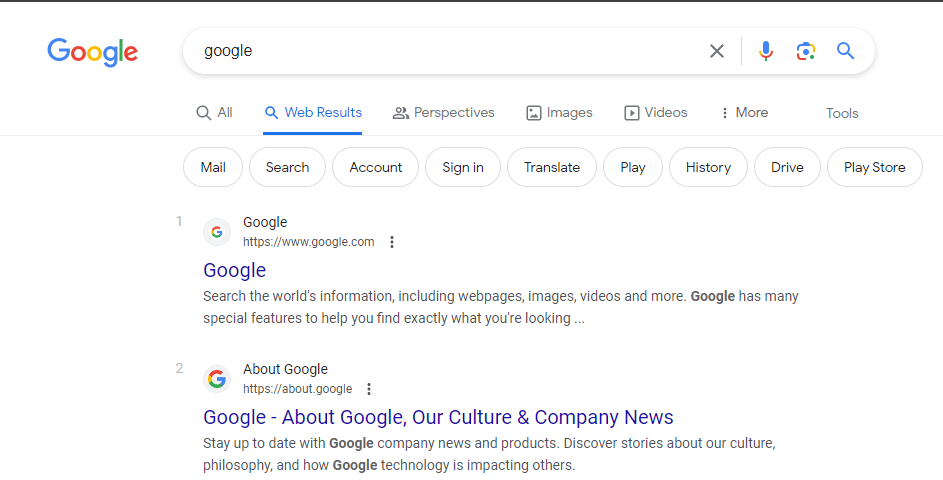
Task: Open the Perspectives tab
Action: 444,112
